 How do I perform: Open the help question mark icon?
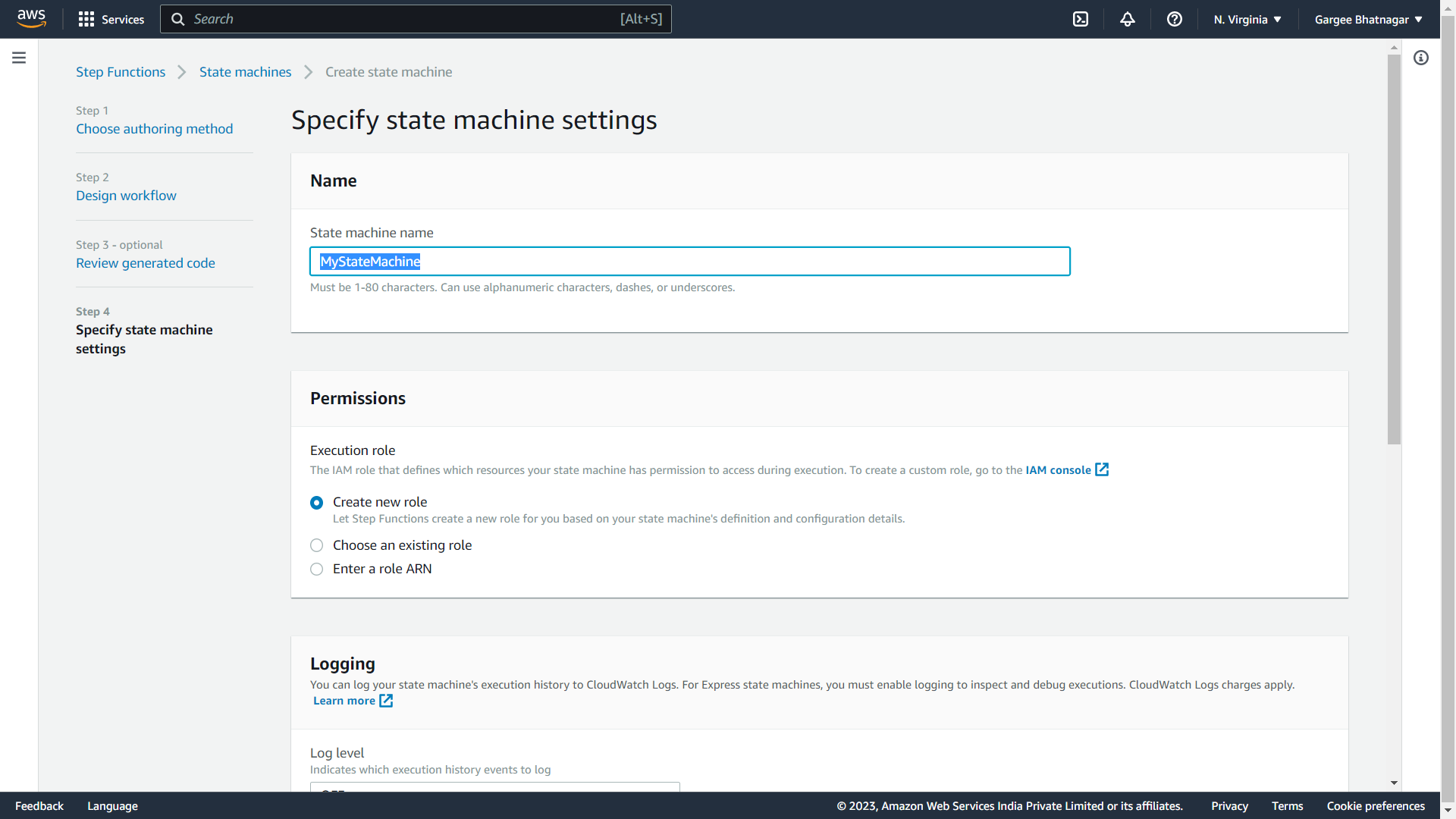click(x=1175, y=19)
